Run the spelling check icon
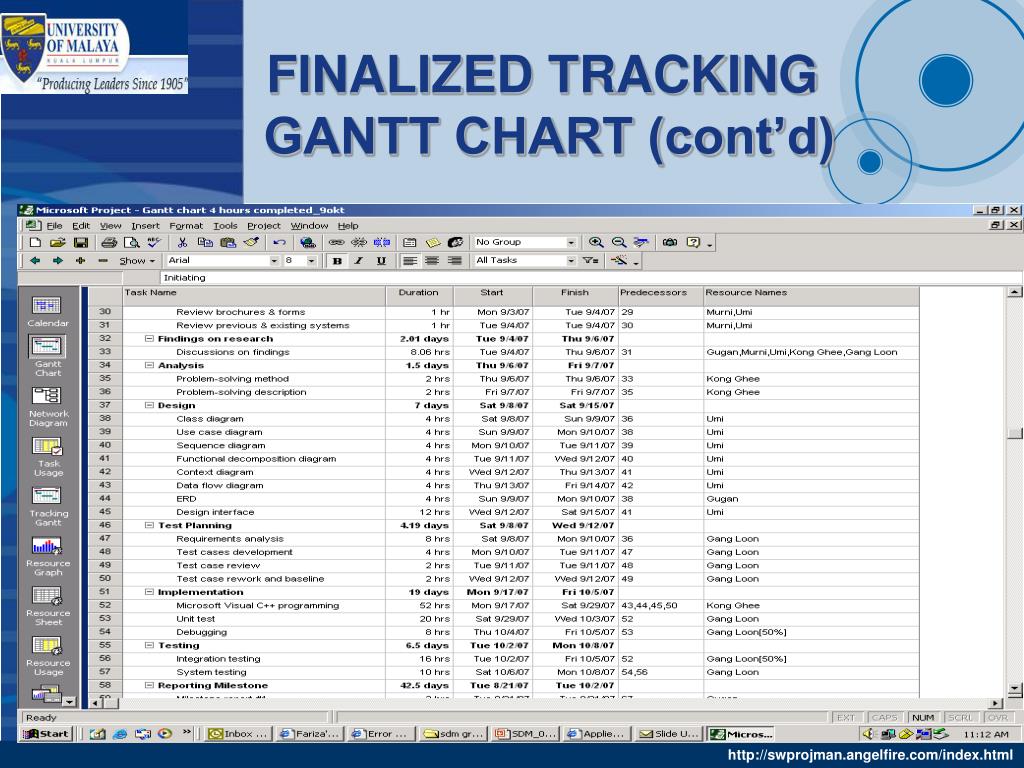Image resolution: width=1024 pixels, height=768 pixels. tap(153, 242)
